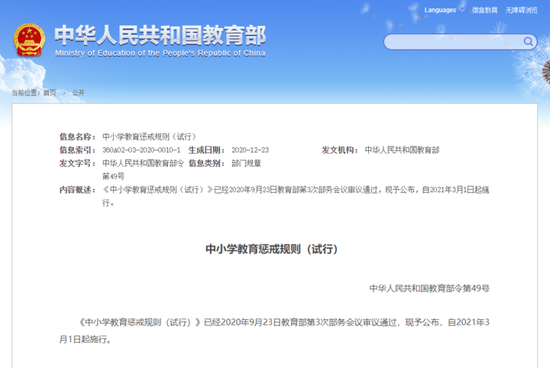Click the 当前位置 breadcrumb label
Image resolution: width=550 pixels, height=368 pixels.
(x=26, y=93)
